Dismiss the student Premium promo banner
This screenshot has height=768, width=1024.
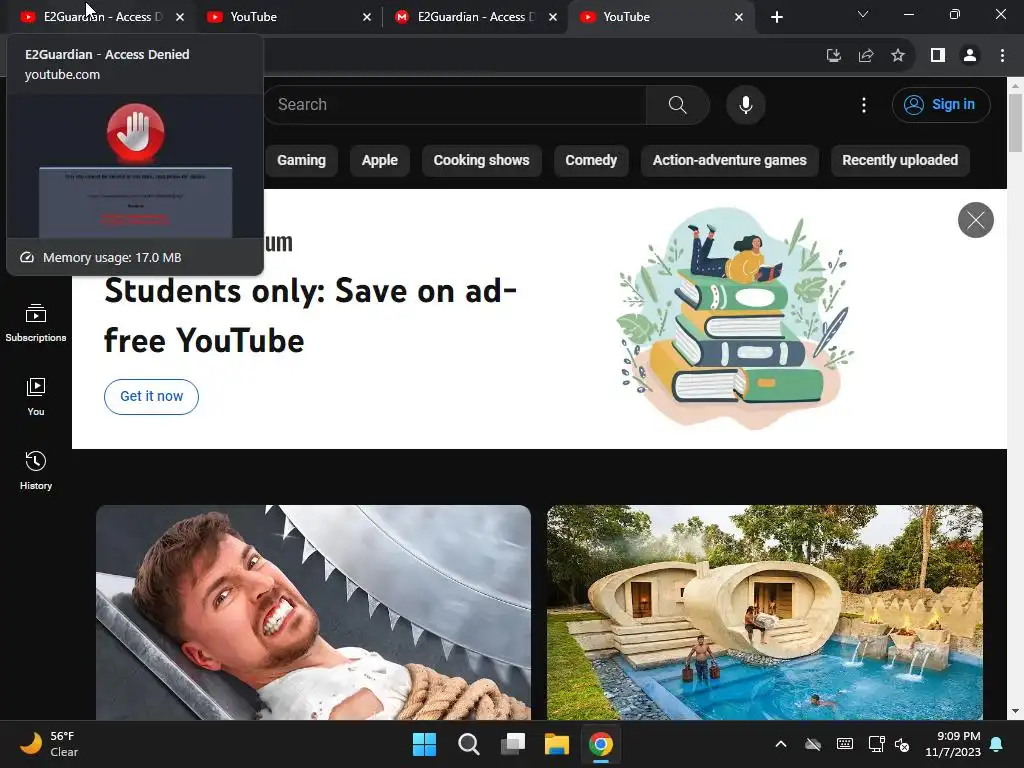(976, 220)
